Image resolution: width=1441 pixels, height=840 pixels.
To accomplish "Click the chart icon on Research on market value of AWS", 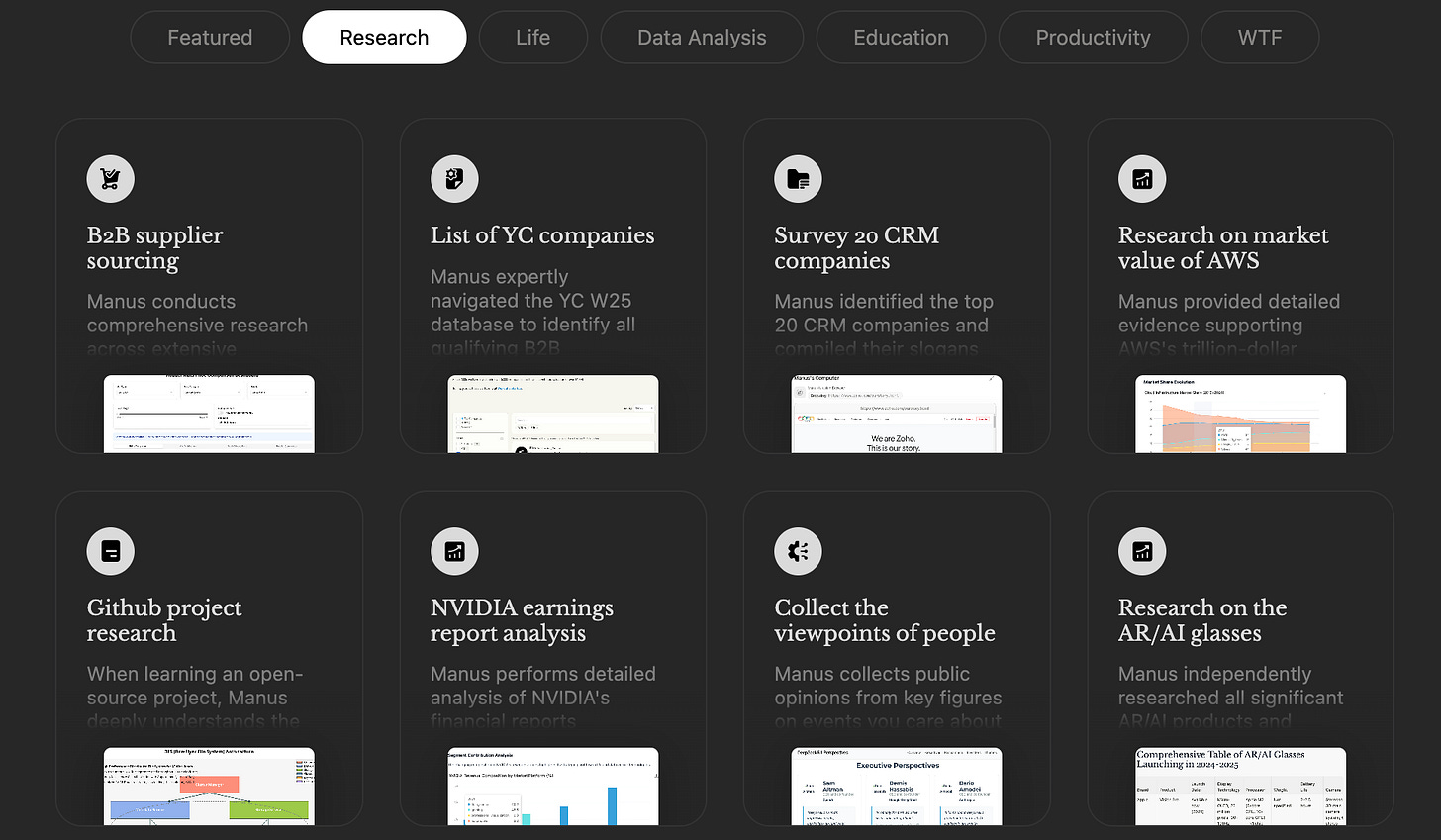I will (x=1142, y=179).
